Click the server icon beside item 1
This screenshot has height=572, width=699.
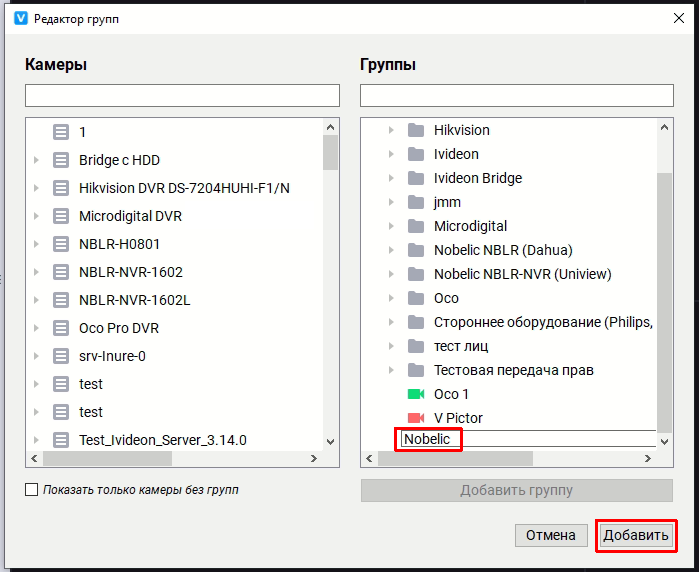pos(61,132)
